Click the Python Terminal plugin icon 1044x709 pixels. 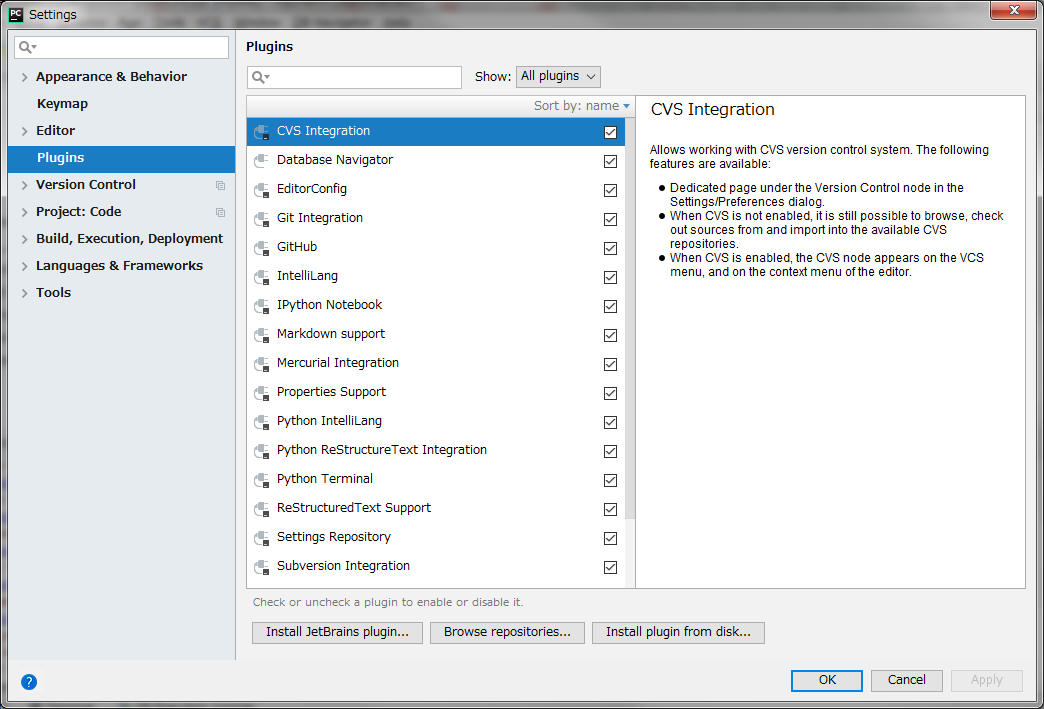262,479
